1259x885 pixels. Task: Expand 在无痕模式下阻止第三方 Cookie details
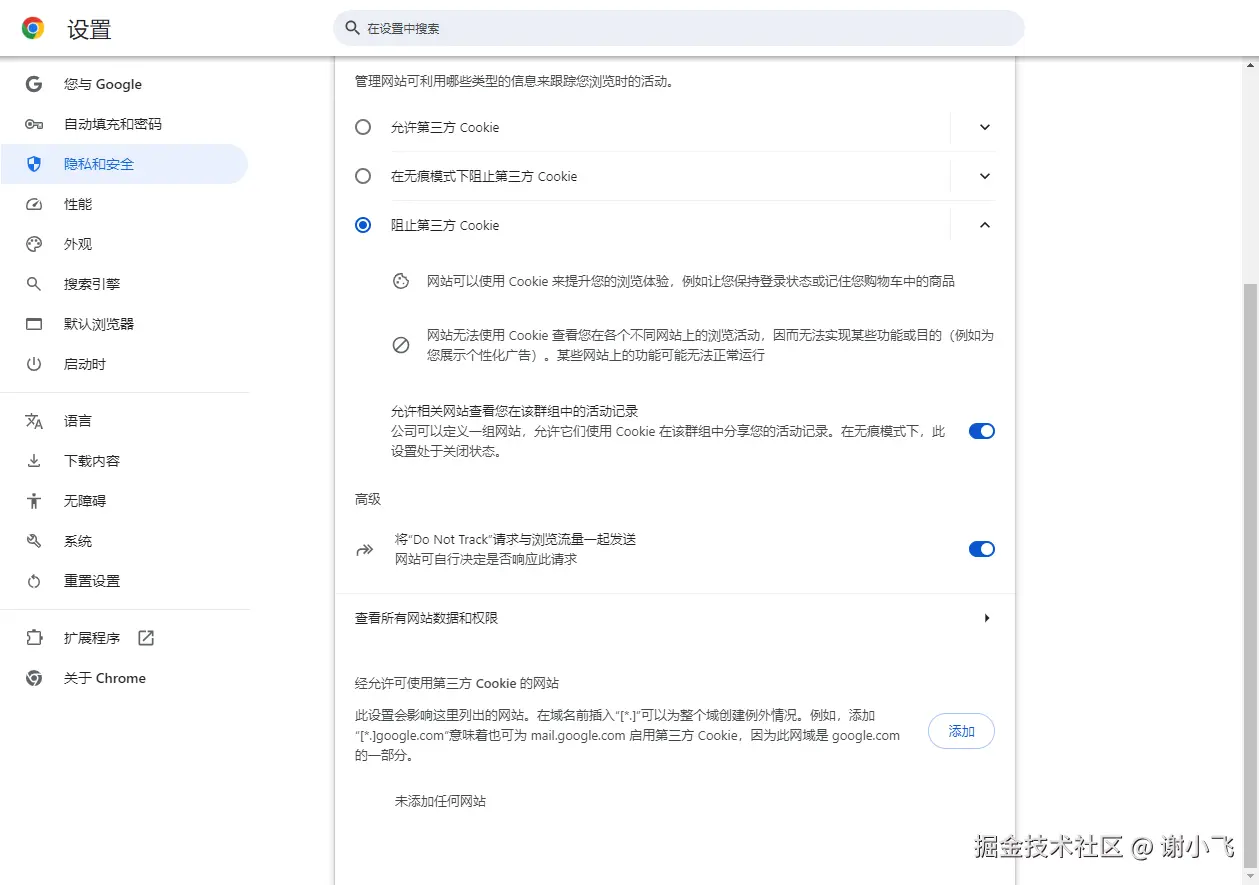983,176
